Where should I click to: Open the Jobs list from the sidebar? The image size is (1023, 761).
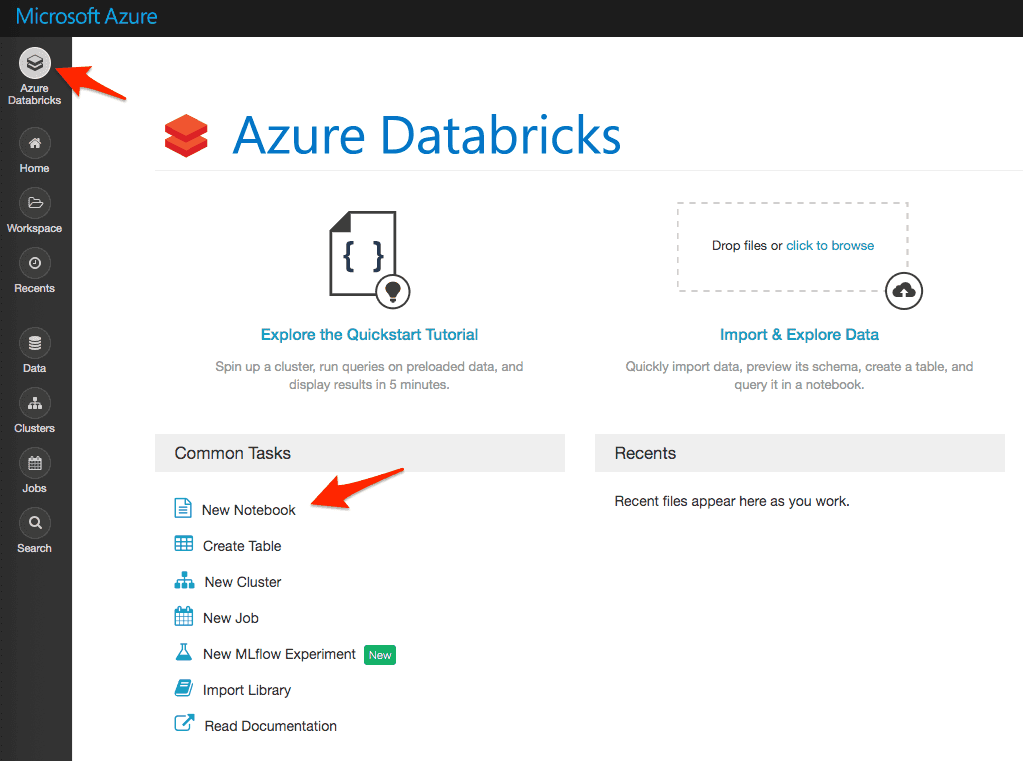tap(34, 465)
